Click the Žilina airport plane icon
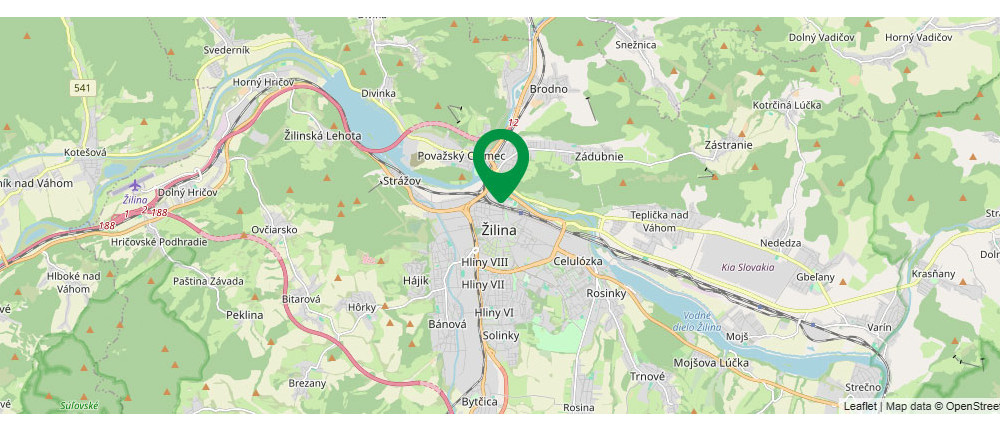The width and height of the screenshot is (1000, 432). 135,186
